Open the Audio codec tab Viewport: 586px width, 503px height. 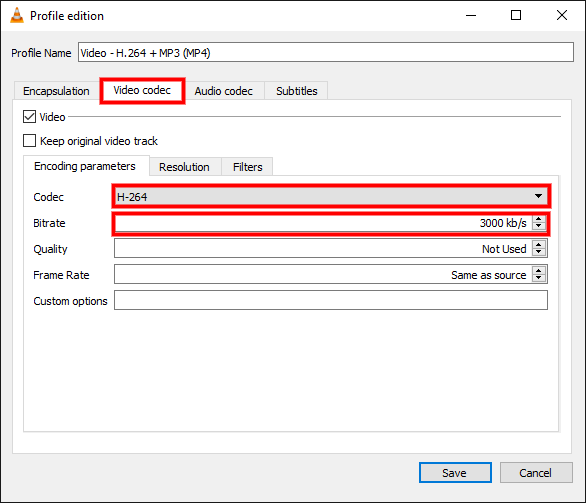(x=223, y=91)
